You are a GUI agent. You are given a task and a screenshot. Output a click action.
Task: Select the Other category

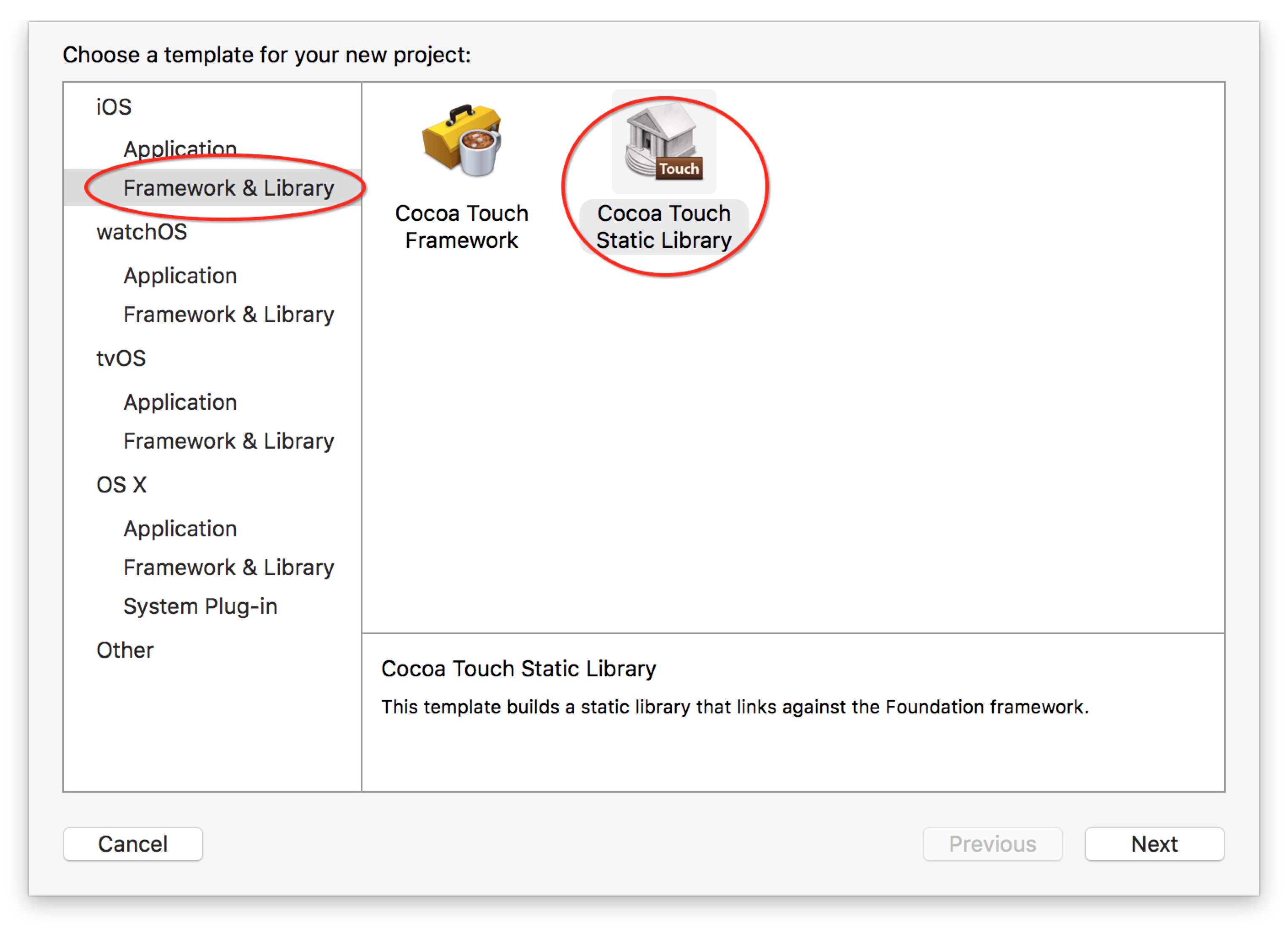pos(125,650)
